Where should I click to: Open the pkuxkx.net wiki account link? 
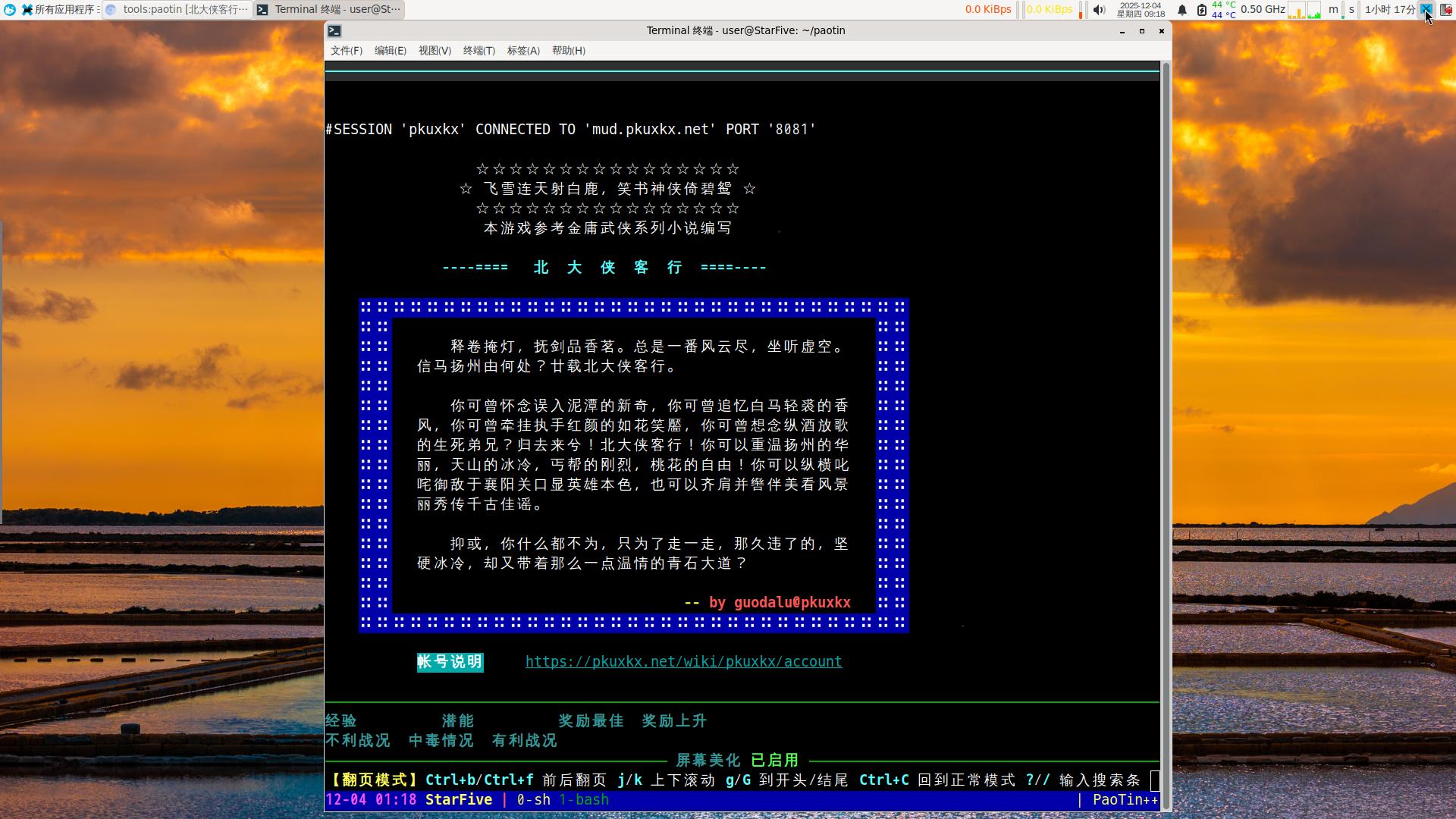point(683,662)
